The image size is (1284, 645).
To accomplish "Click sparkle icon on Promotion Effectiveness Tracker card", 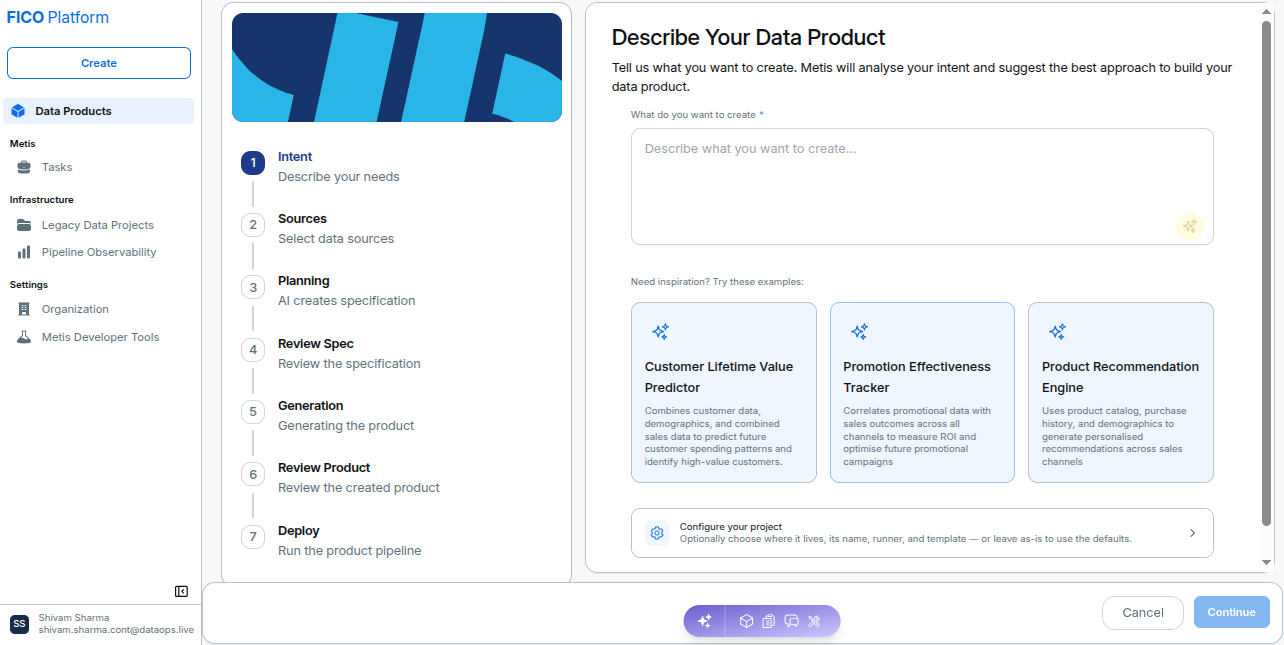I will coord(859,331).
